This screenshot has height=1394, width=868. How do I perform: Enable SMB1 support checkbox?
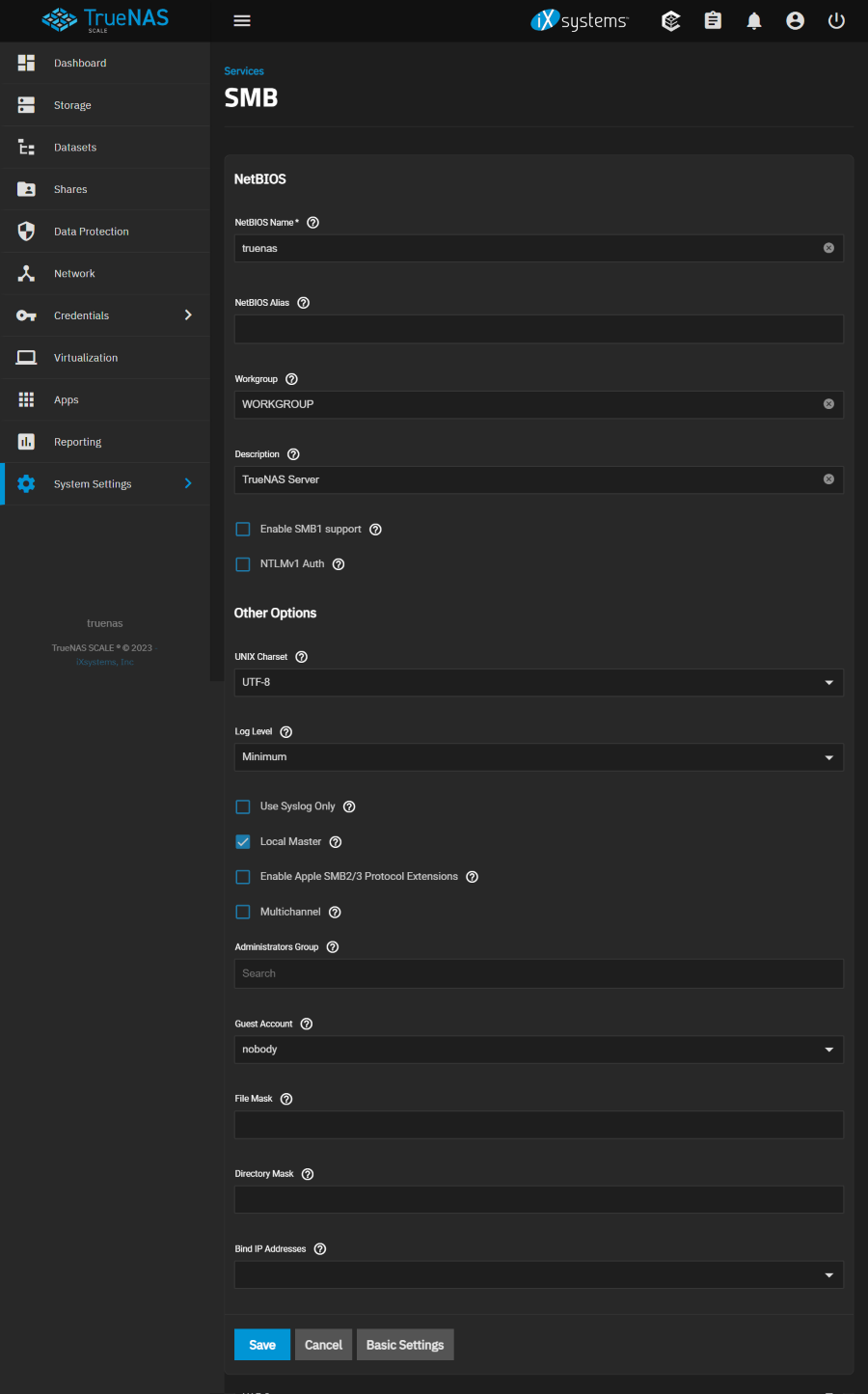click(243, 530)
